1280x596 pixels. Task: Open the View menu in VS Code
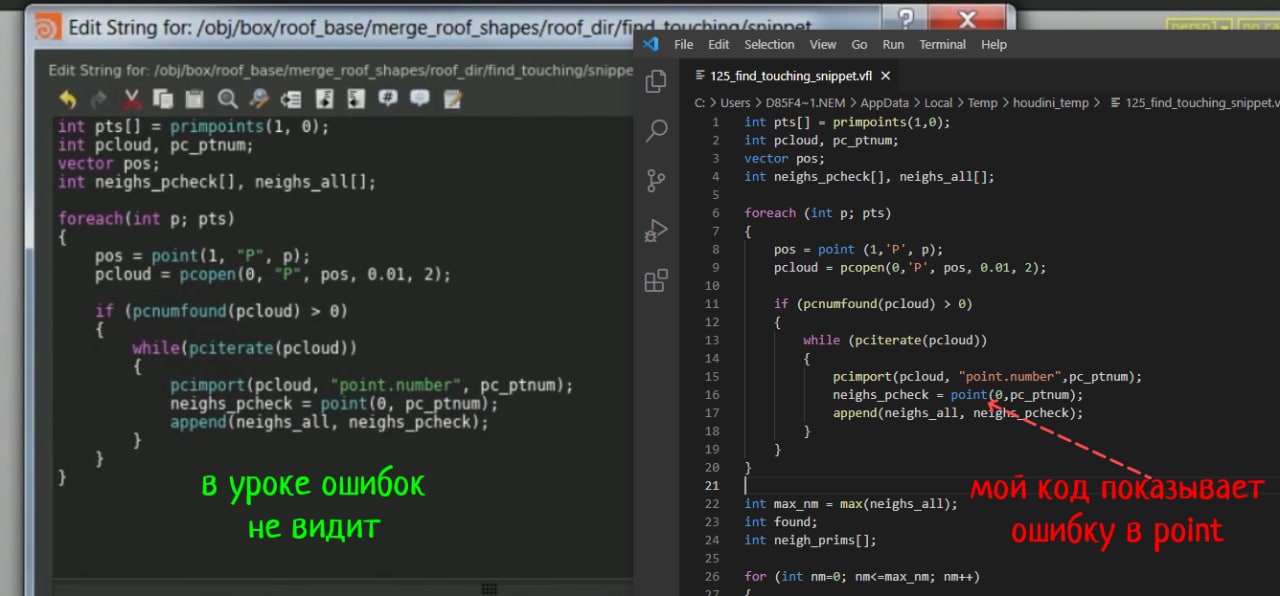click(823, 44)
